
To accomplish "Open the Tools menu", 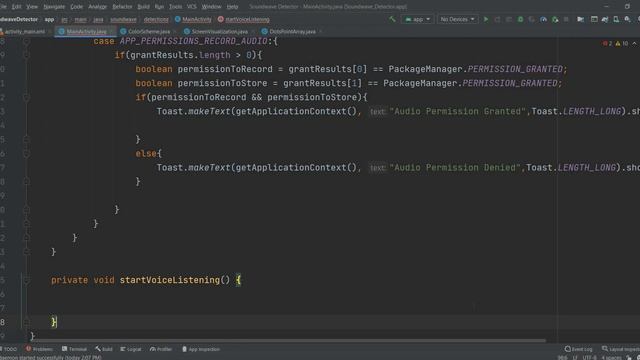I will (x=176, y=7).
